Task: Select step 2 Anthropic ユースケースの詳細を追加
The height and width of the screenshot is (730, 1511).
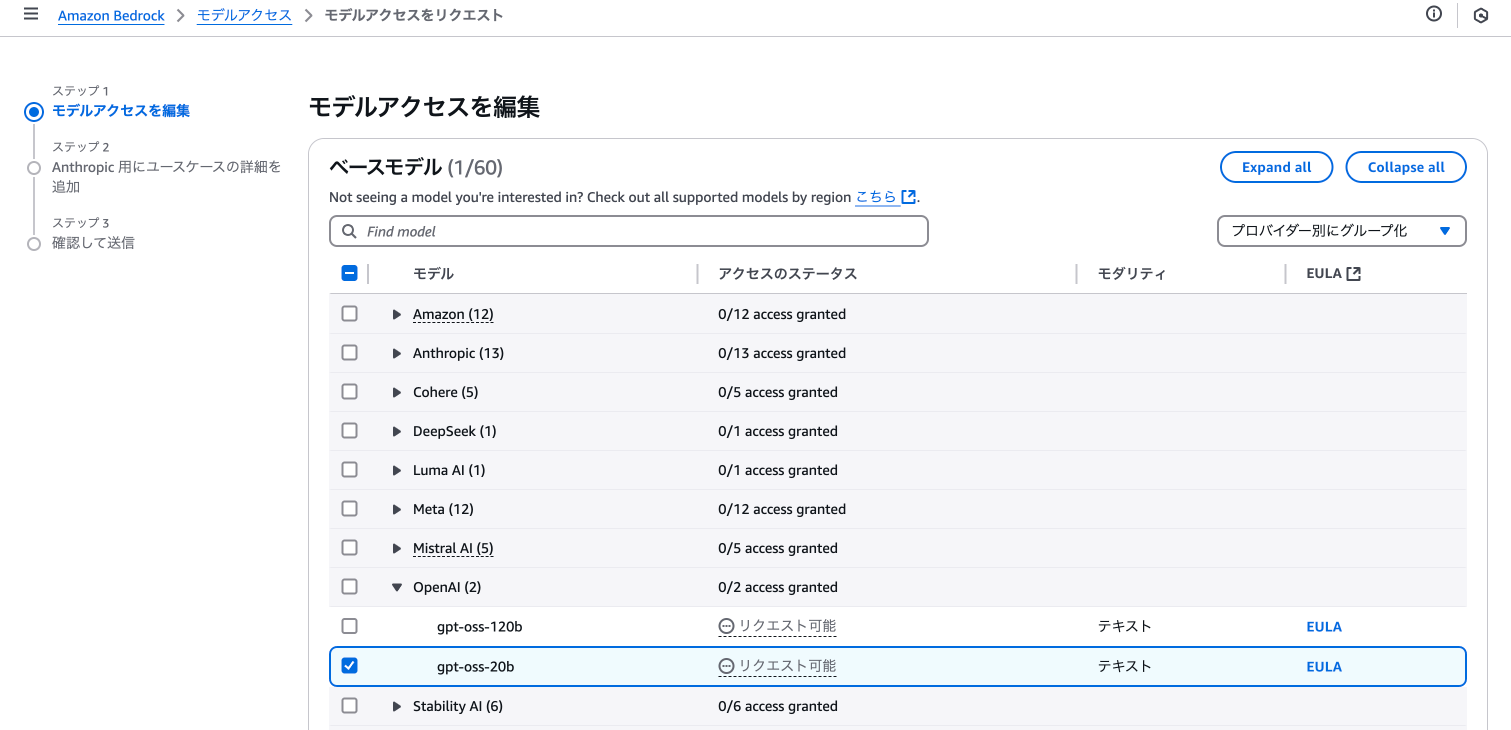Action: click(x=166, y=176)
